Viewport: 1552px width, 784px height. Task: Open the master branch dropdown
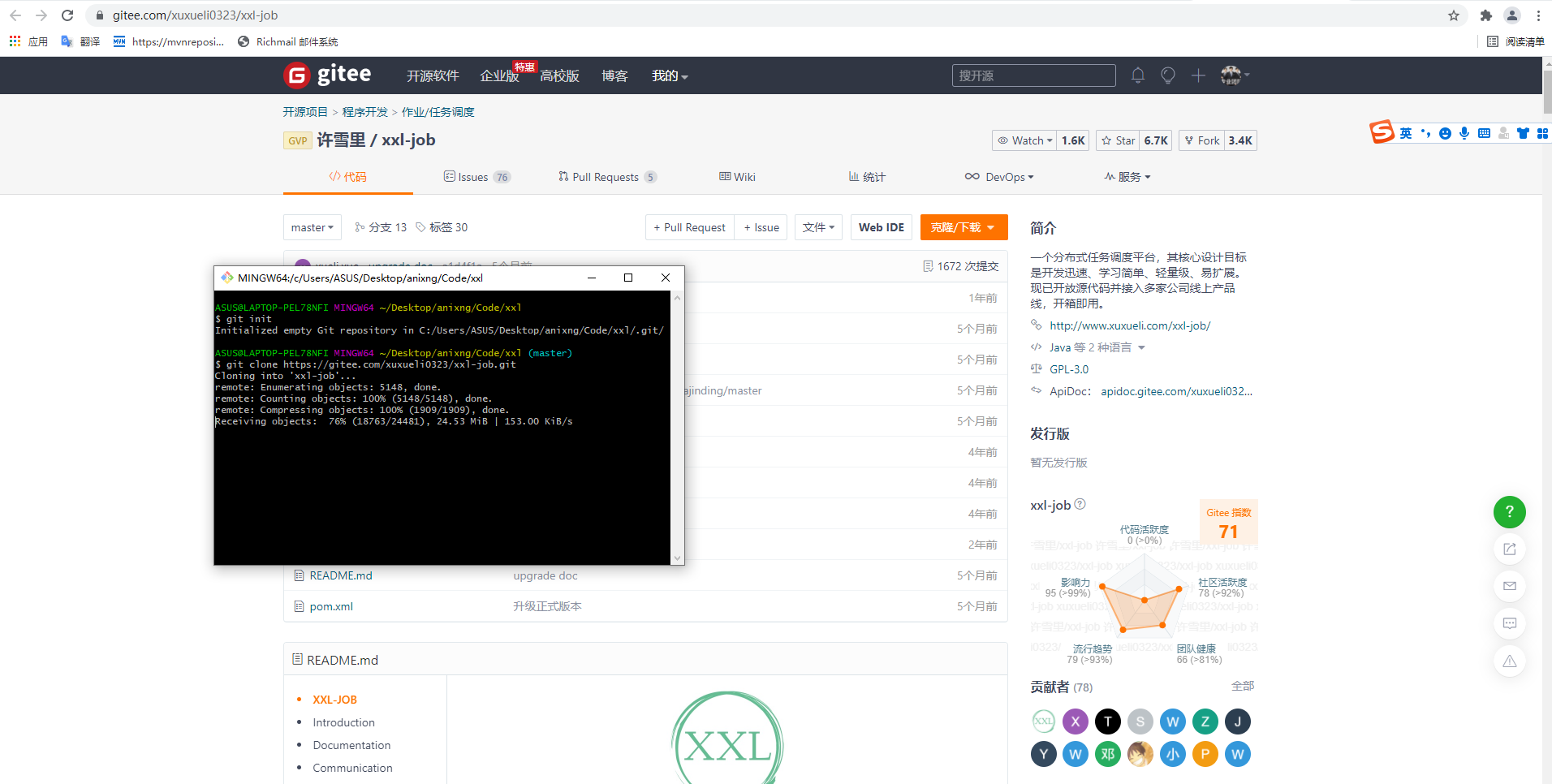(313, 227)
